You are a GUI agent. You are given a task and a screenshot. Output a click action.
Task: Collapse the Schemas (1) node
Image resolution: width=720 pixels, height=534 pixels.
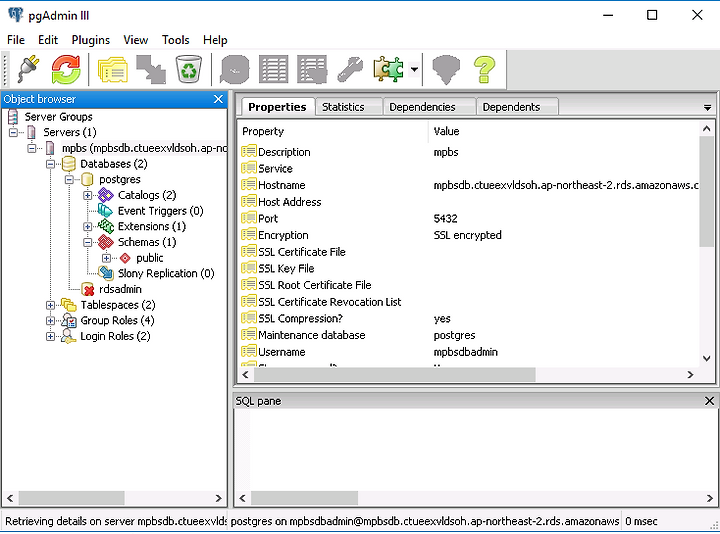point(88,242)
